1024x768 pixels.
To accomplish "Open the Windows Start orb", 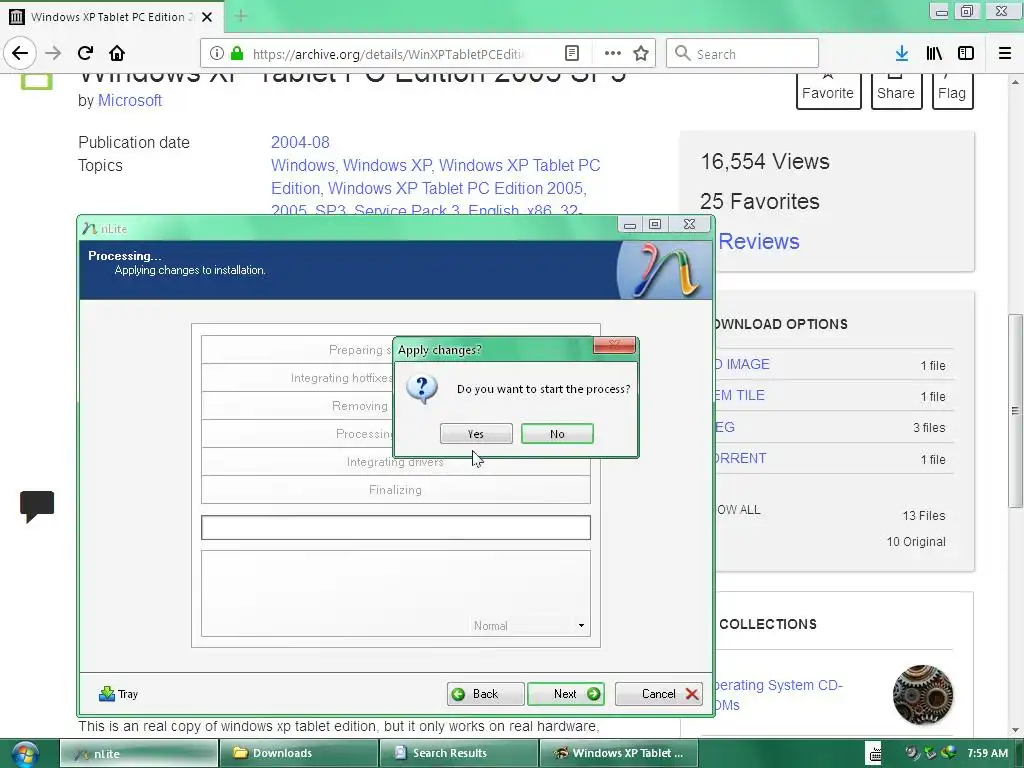I will (x=24, y=754).
